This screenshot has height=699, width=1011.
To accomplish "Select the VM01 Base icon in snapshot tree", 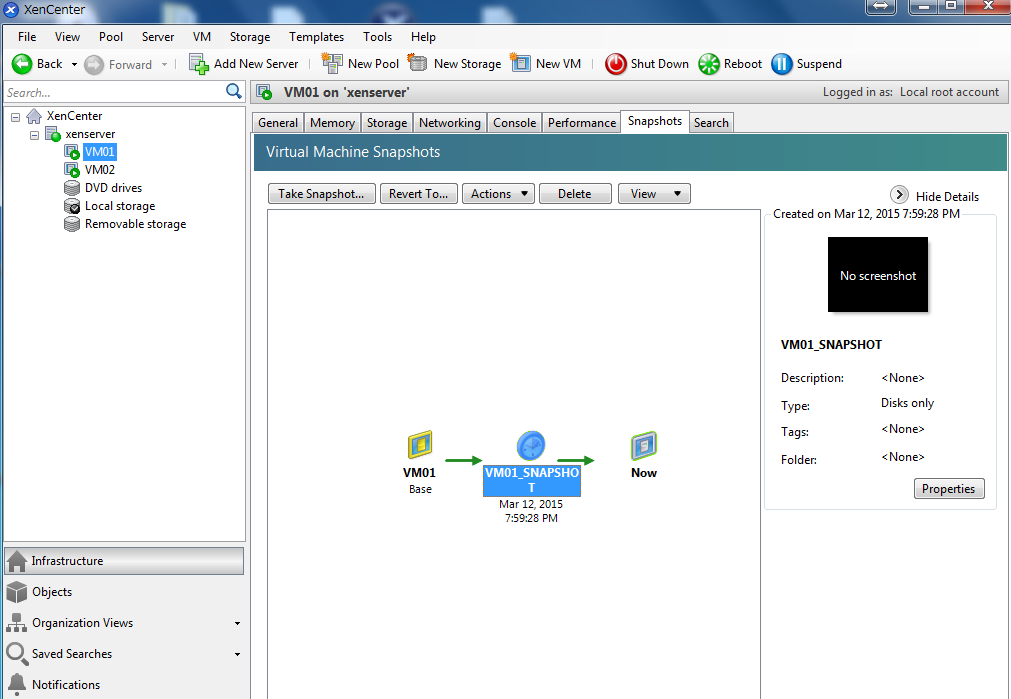I will pos(420,446).
